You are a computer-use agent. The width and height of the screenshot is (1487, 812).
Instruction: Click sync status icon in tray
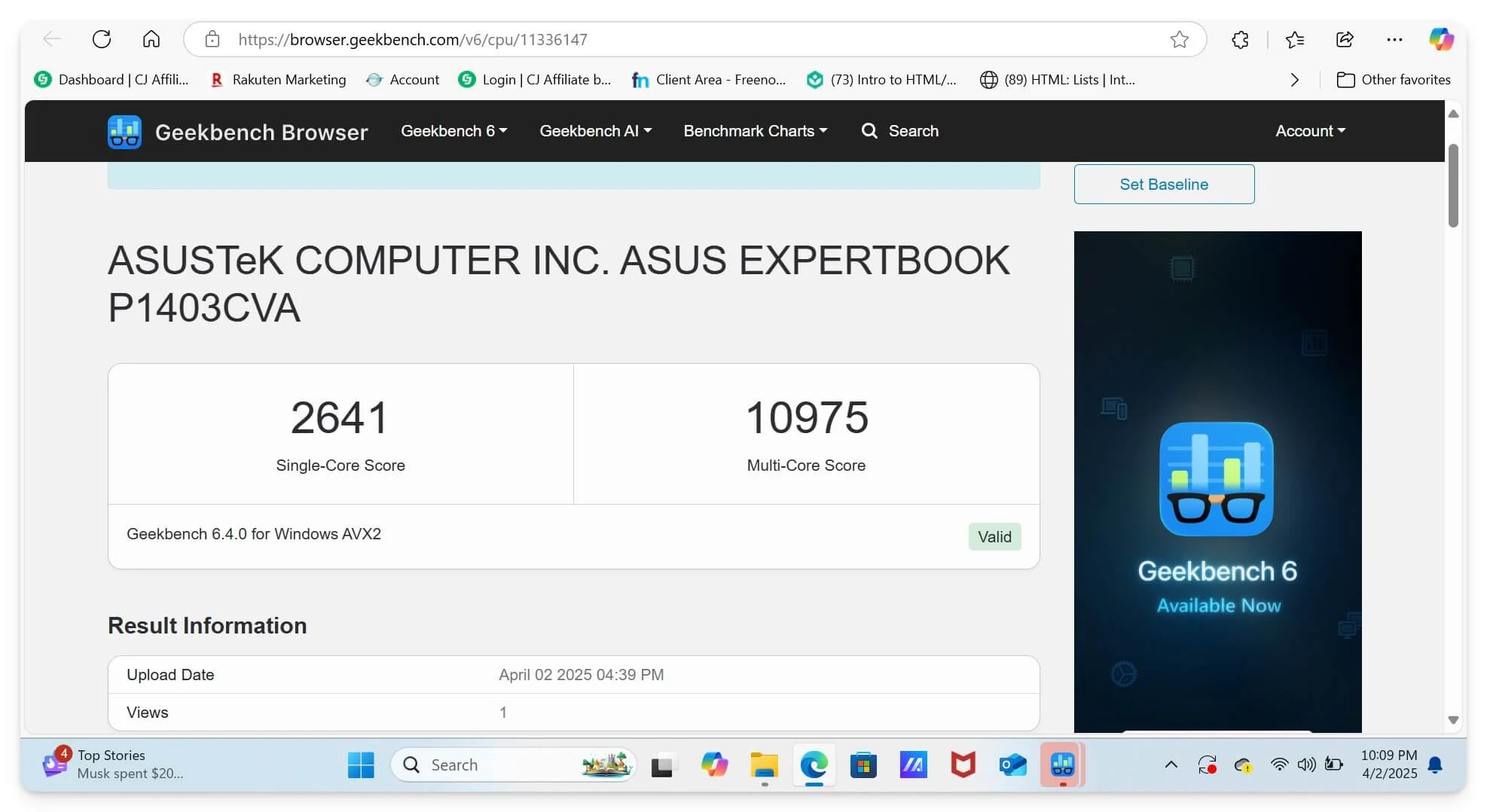pyautogui.click(x=1208, y=765)
